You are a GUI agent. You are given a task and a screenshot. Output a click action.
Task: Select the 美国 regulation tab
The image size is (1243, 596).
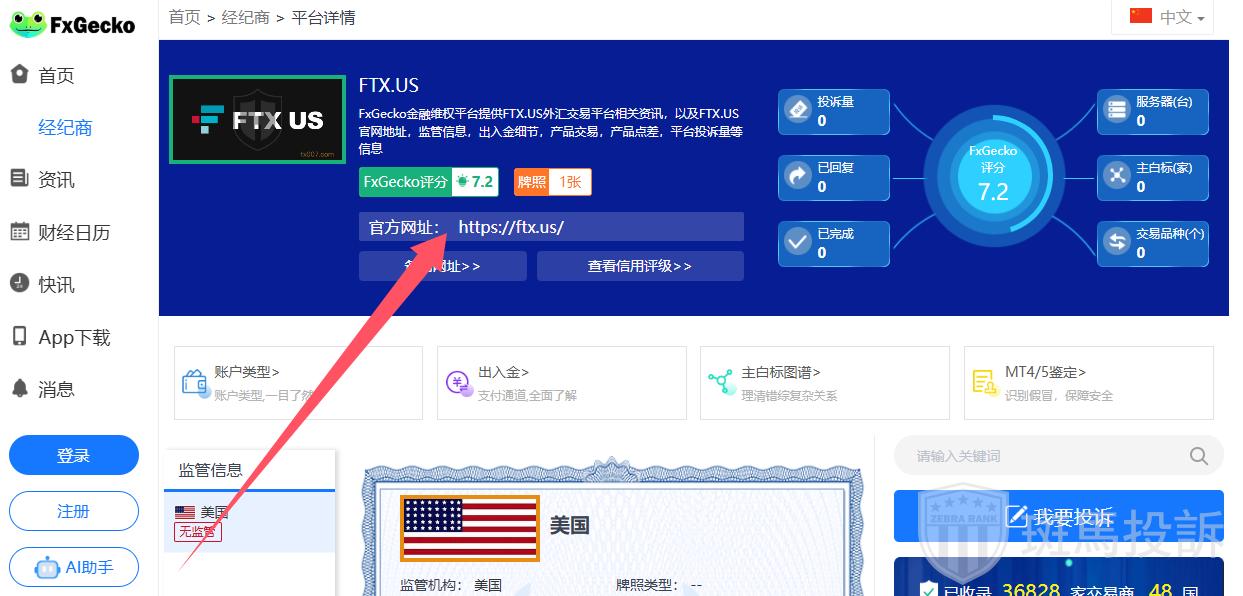[250, 521]
